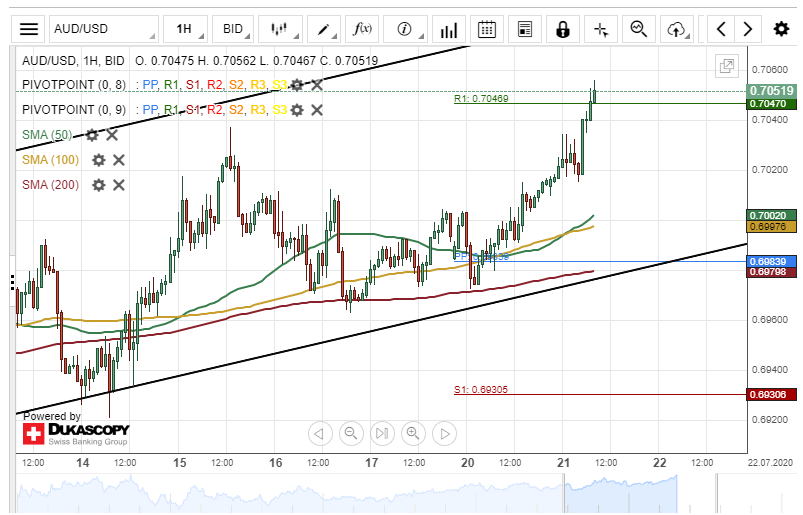Screen dimensions: 803x515
Task: Toggle the chart lock icon
Action: pyautogui.click(x=563, y=29)
